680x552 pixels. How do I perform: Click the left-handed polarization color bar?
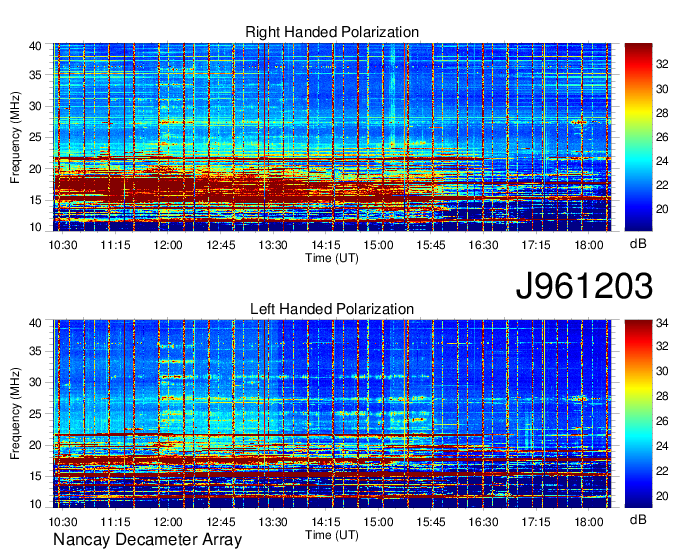point(638,414)
